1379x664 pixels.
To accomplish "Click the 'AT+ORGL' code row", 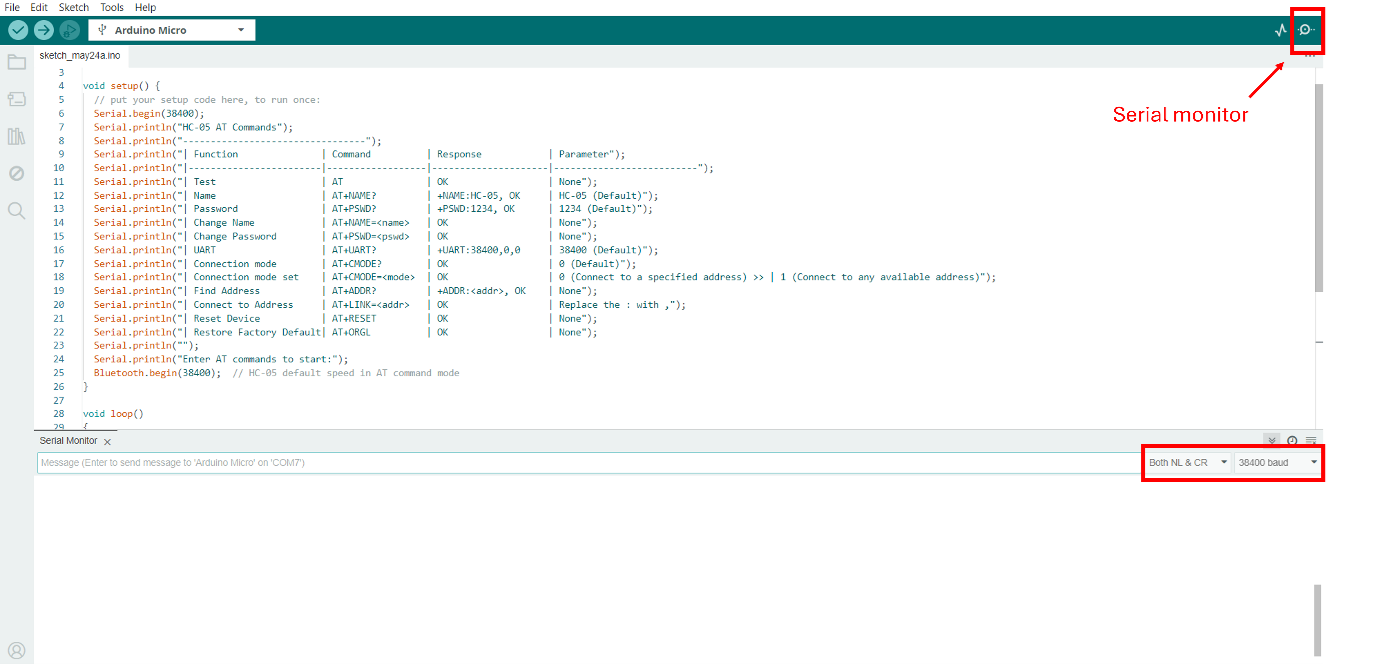I will [x=345, y=332].
